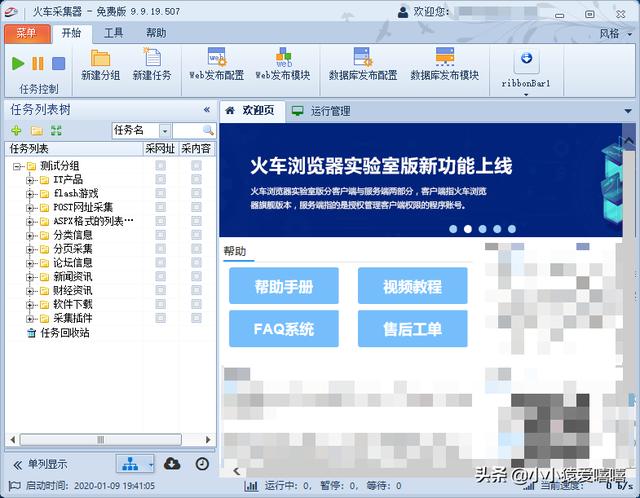The image size is (640, 498).
Task: Click the application logo icon in title bar
Action: coord(11,12)
